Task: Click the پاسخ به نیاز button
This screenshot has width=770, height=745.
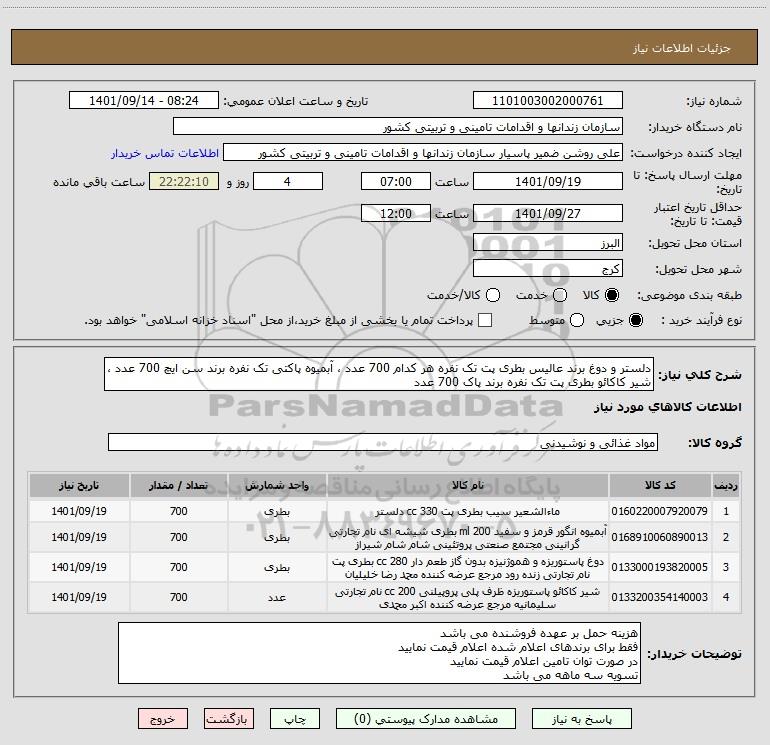Action: click(x=582, y=719)
